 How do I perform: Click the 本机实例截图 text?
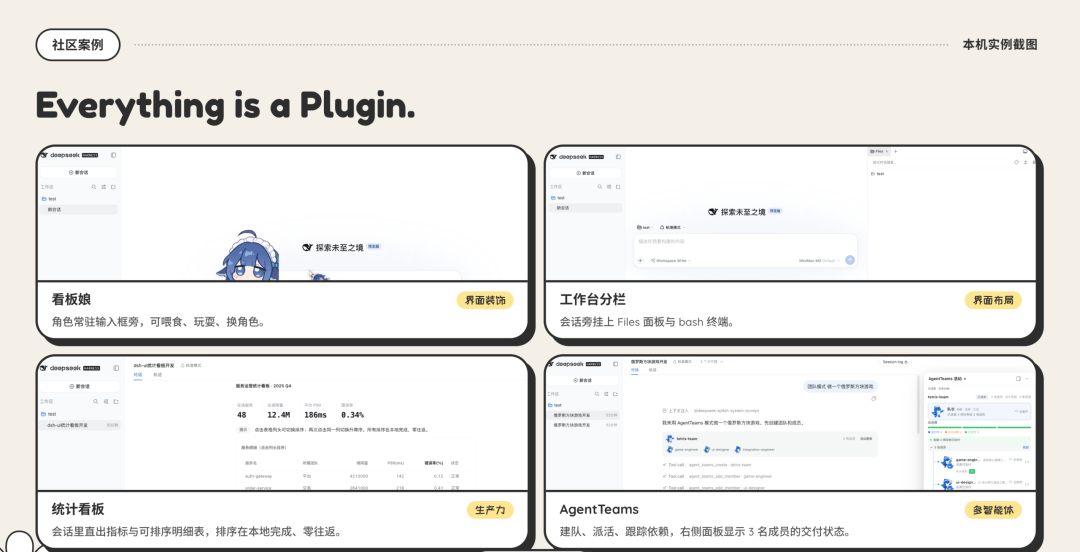coord(999,45)
